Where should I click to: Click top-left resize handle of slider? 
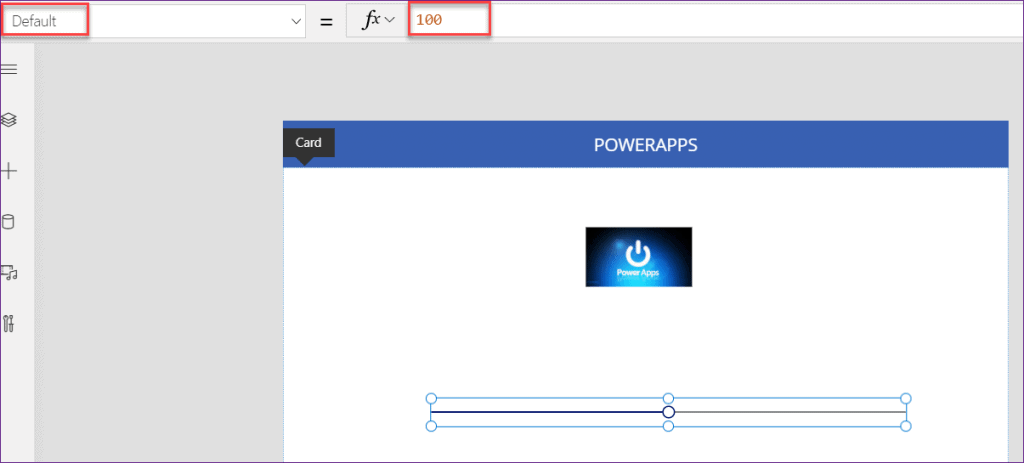point(431,398)
